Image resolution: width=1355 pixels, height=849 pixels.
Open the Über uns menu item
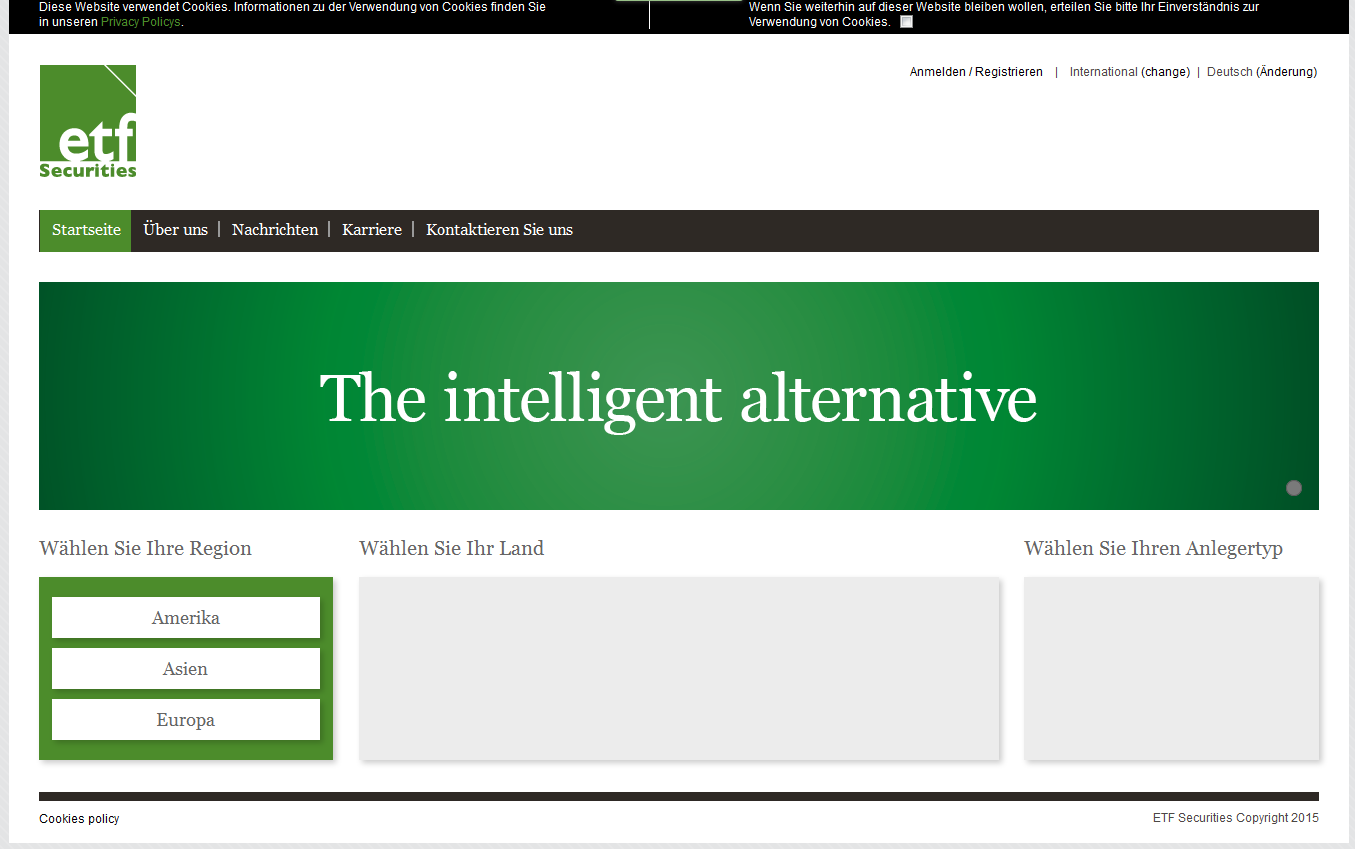tap(175, 230)
